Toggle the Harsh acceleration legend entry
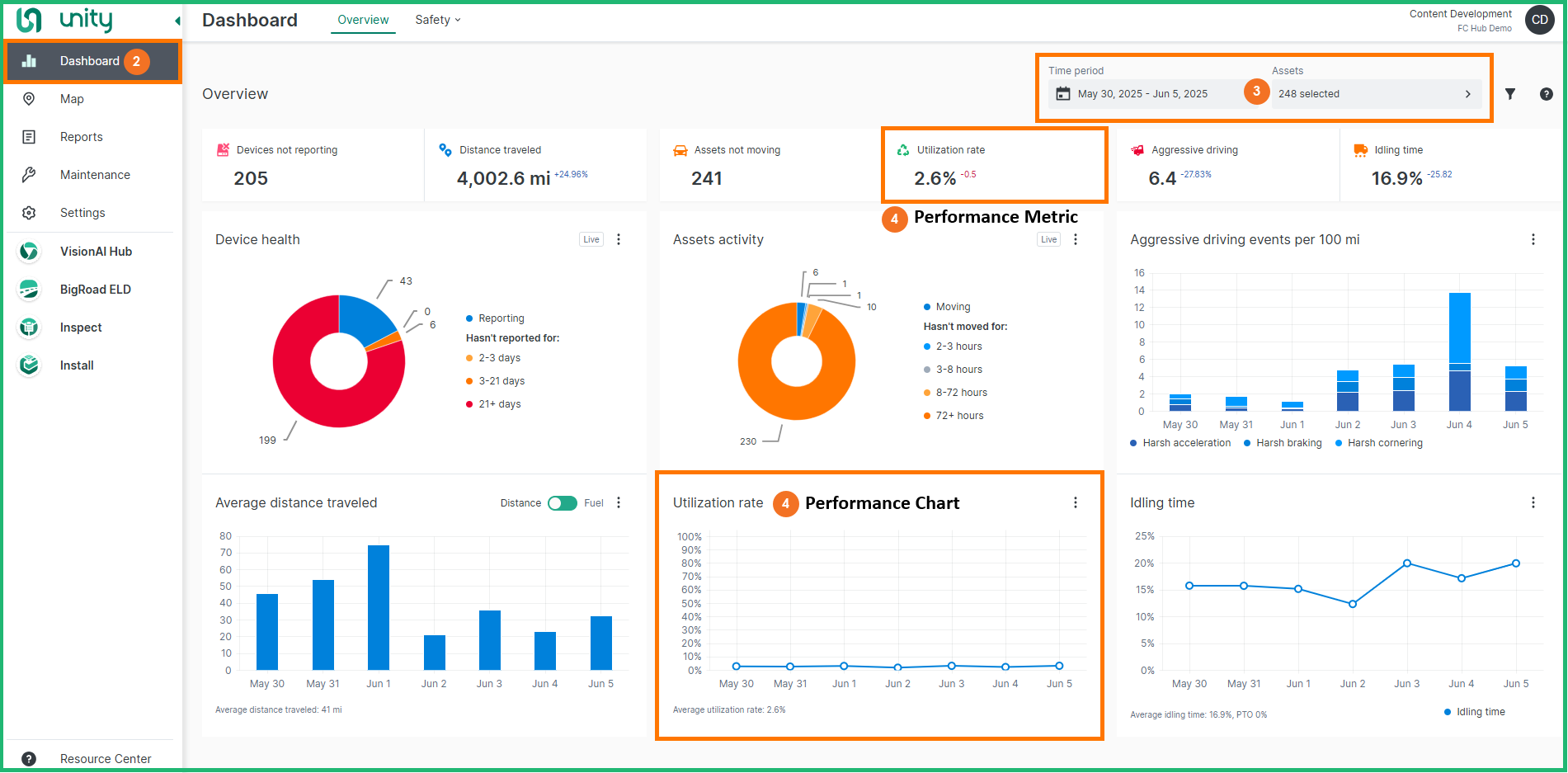Image resolution: width=1568 pixels, height=773 pixels. [x=1180, y=443]
